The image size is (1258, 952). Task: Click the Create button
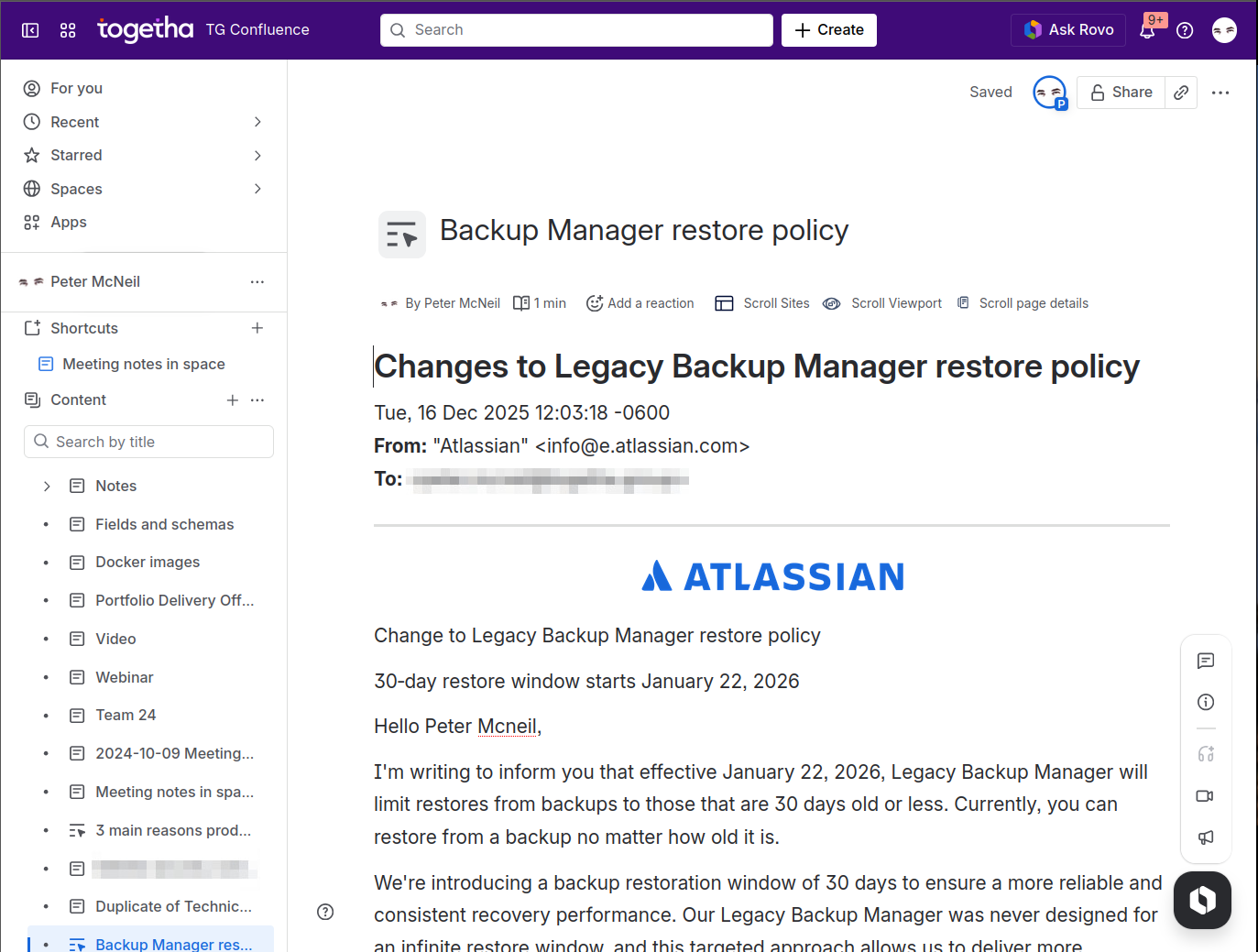point(828,29)
